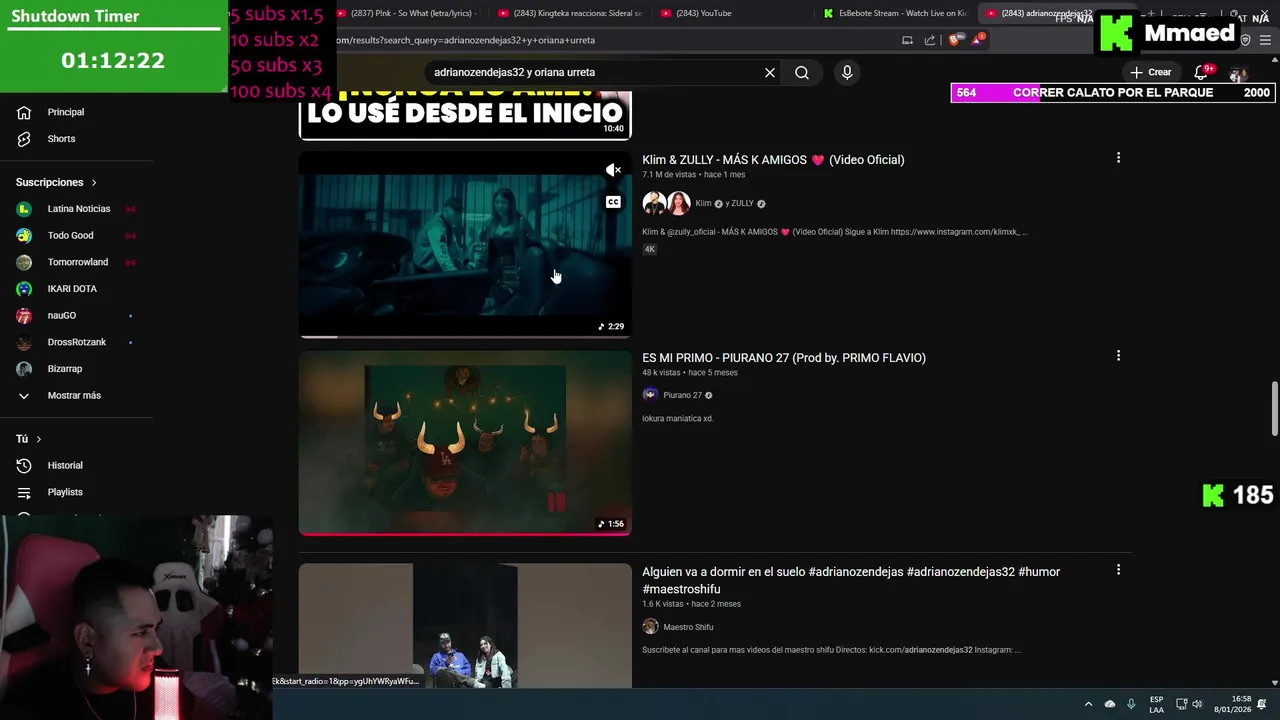Open Bizarrap channel avatar
This screenshot has width=1280, height=720.
click(x=24, y=369)
